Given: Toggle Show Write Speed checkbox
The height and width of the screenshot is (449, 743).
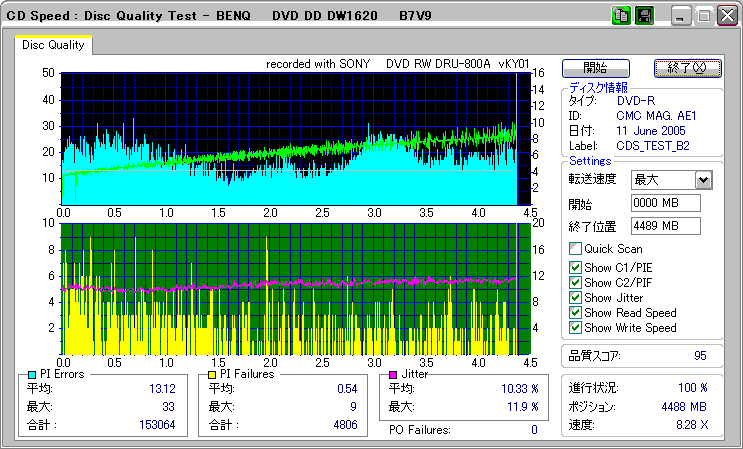Looking at the screenshot, I should click(575, 328).
